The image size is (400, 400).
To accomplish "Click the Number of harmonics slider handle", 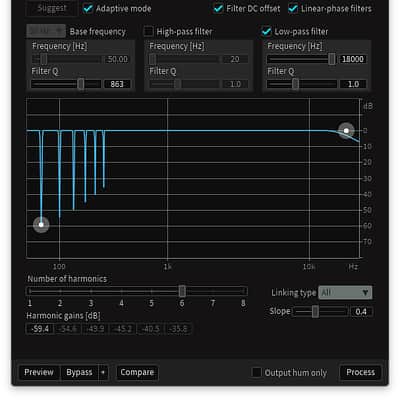I will click(x=182, y=291).
